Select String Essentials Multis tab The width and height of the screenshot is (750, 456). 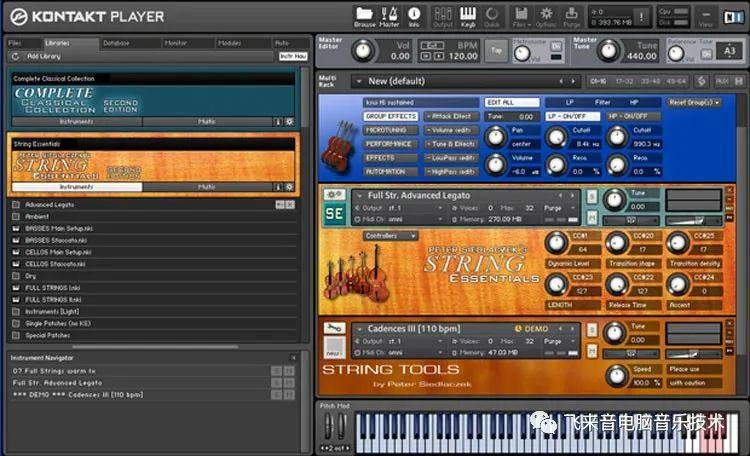(x=207, y=187)
